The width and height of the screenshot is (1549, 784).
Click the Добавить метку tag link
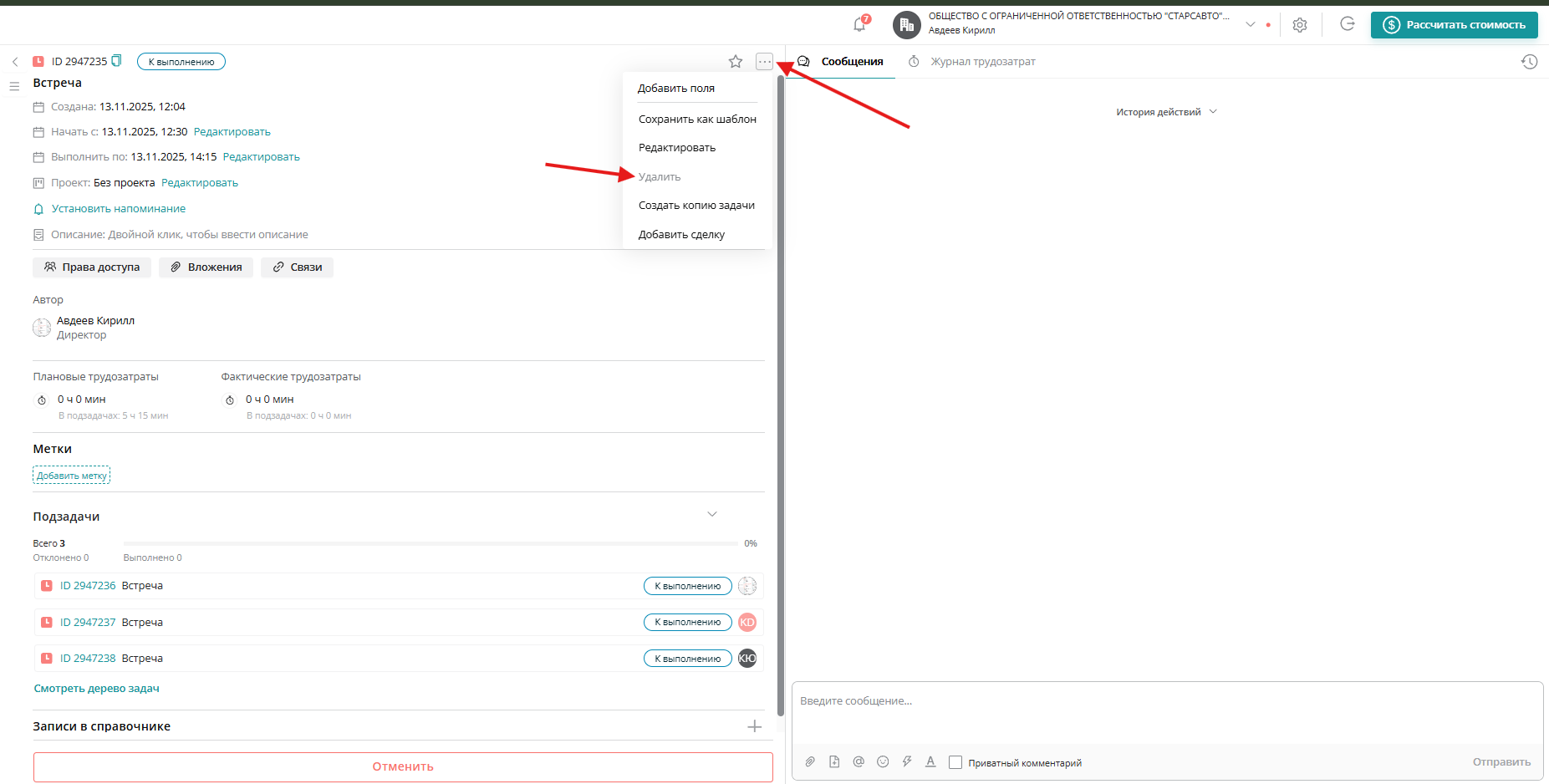tap(72, 476)
